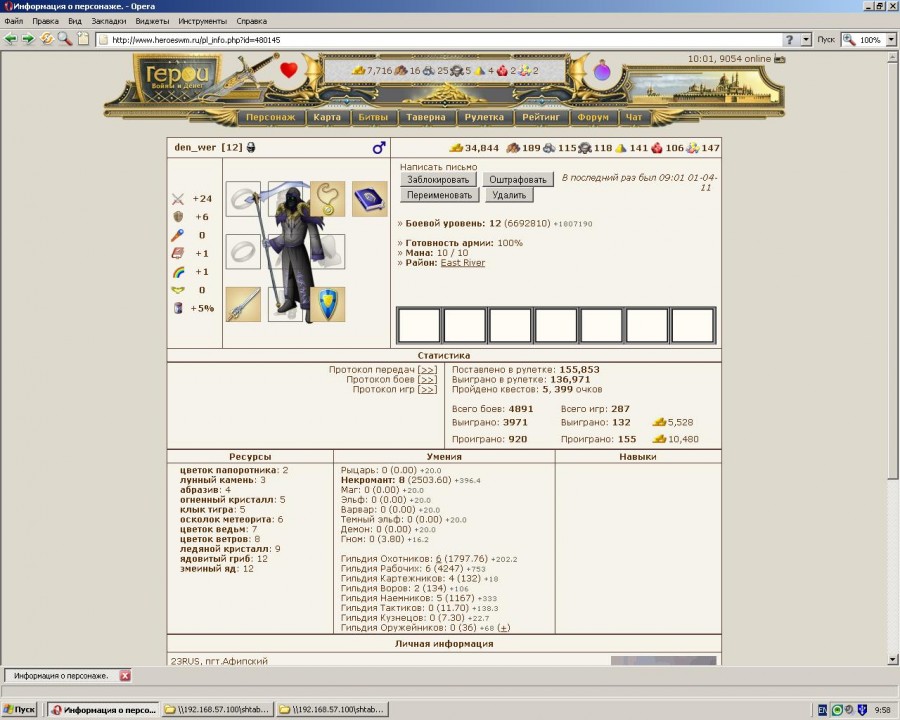The width and height of the screenshot is (900, 720).
Task: Go back with the browser Back arrow
Action: tap(10, 39)
